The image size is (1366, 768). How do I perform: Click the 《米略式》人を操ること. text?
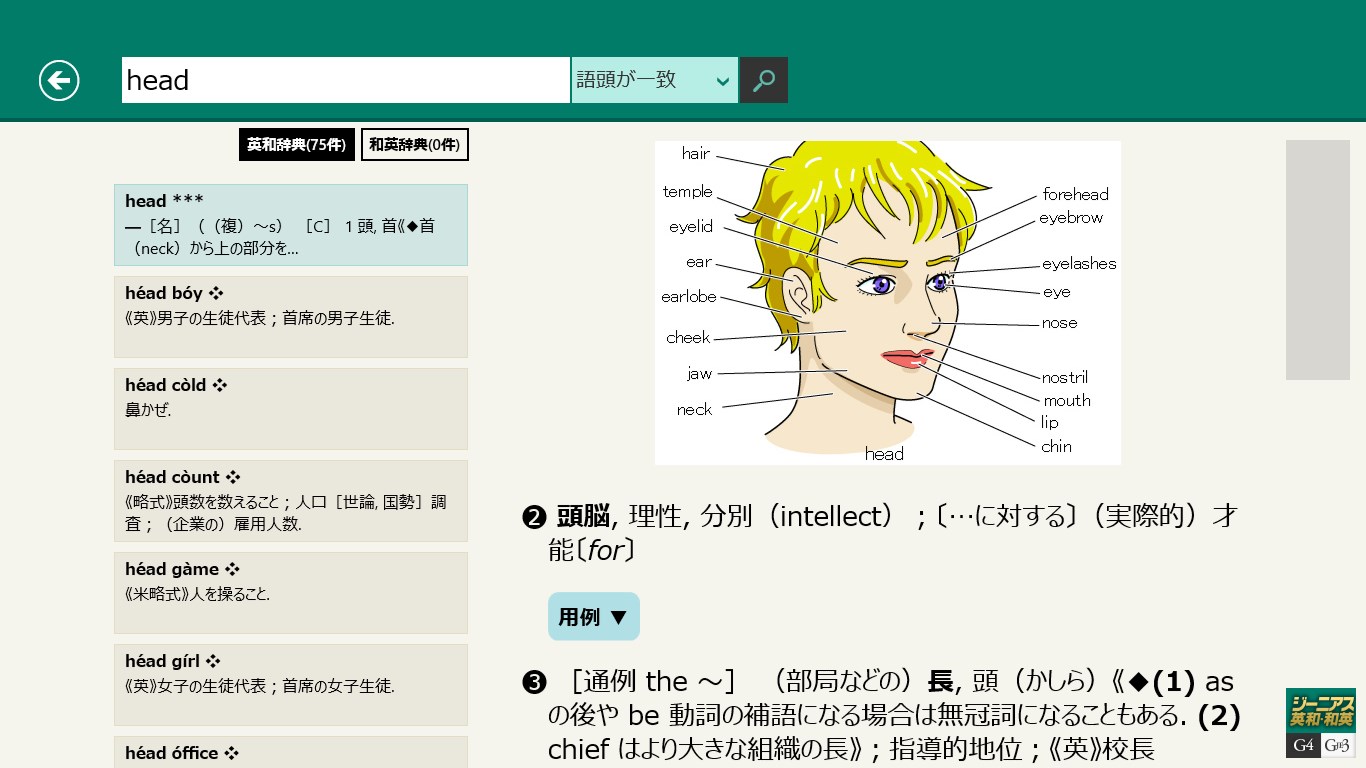(197, 593)
